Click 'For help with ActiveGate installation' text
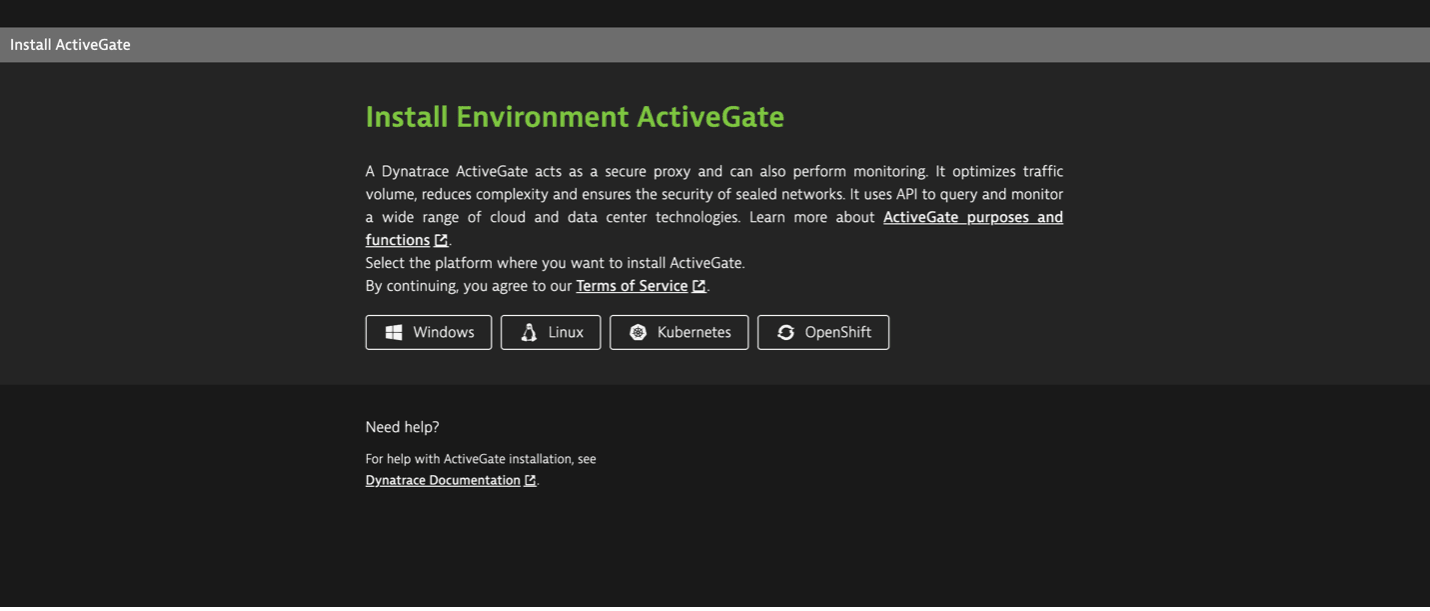The height and width of the screenshot is (611, 1430). point(481,459)
